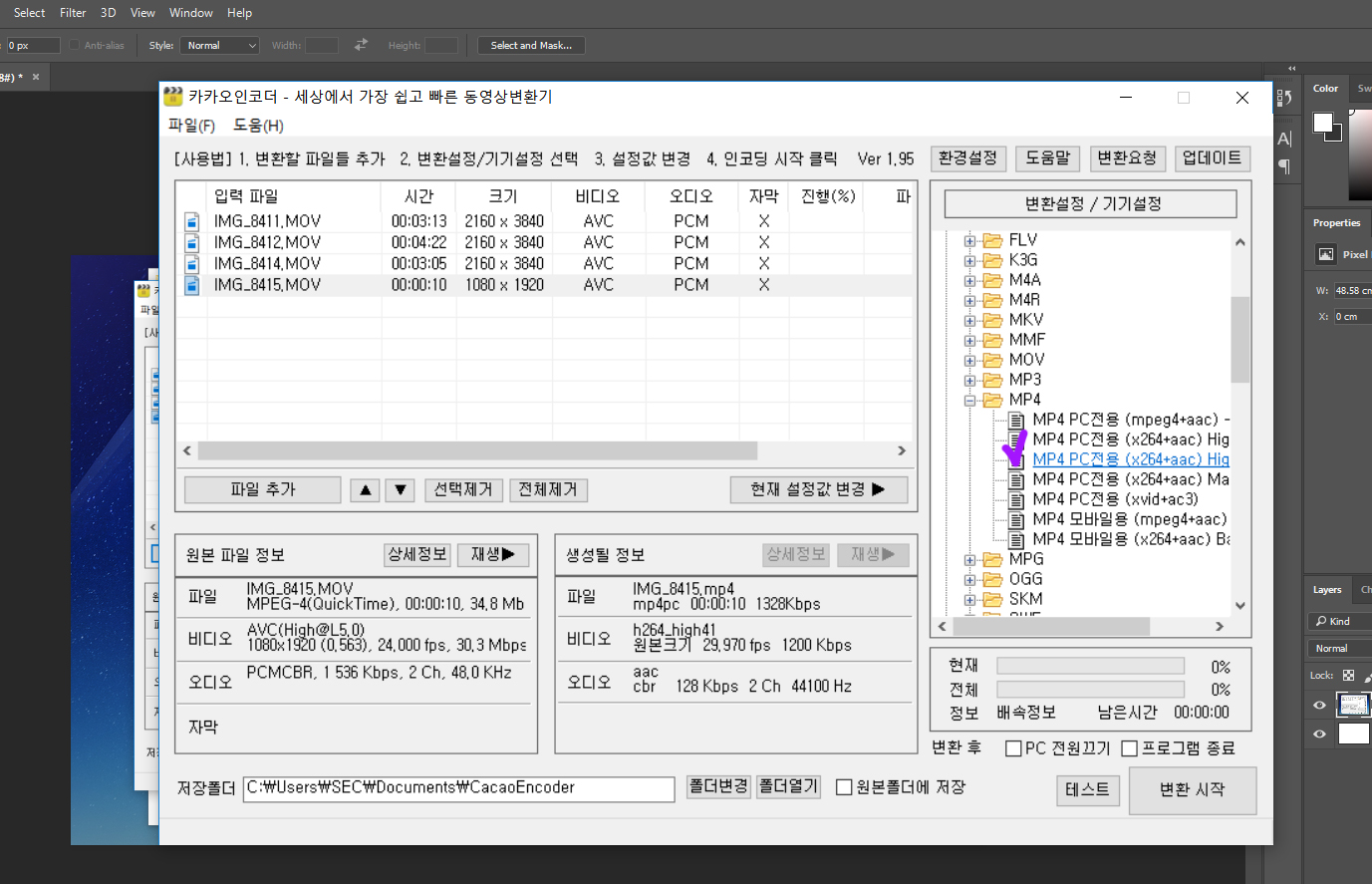Click the IMG_8412.MOV file icon
1372x884 pixels.
(192, 242)
